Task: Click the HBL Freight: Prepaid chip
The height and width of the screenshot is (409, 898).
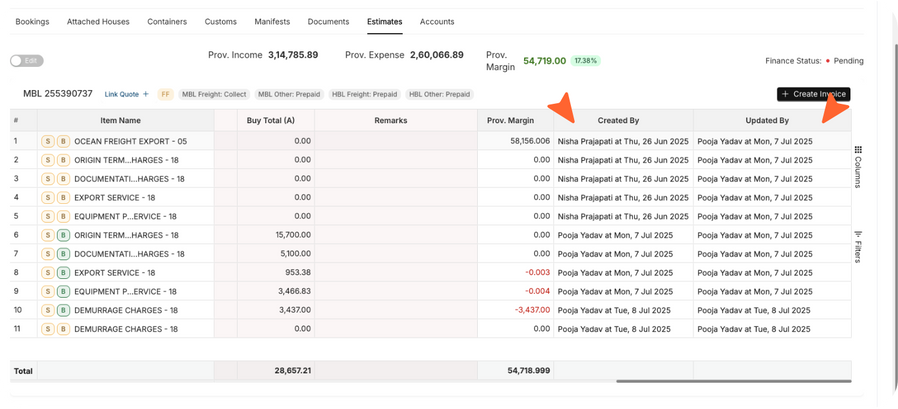Action: [x=365, y=94]
